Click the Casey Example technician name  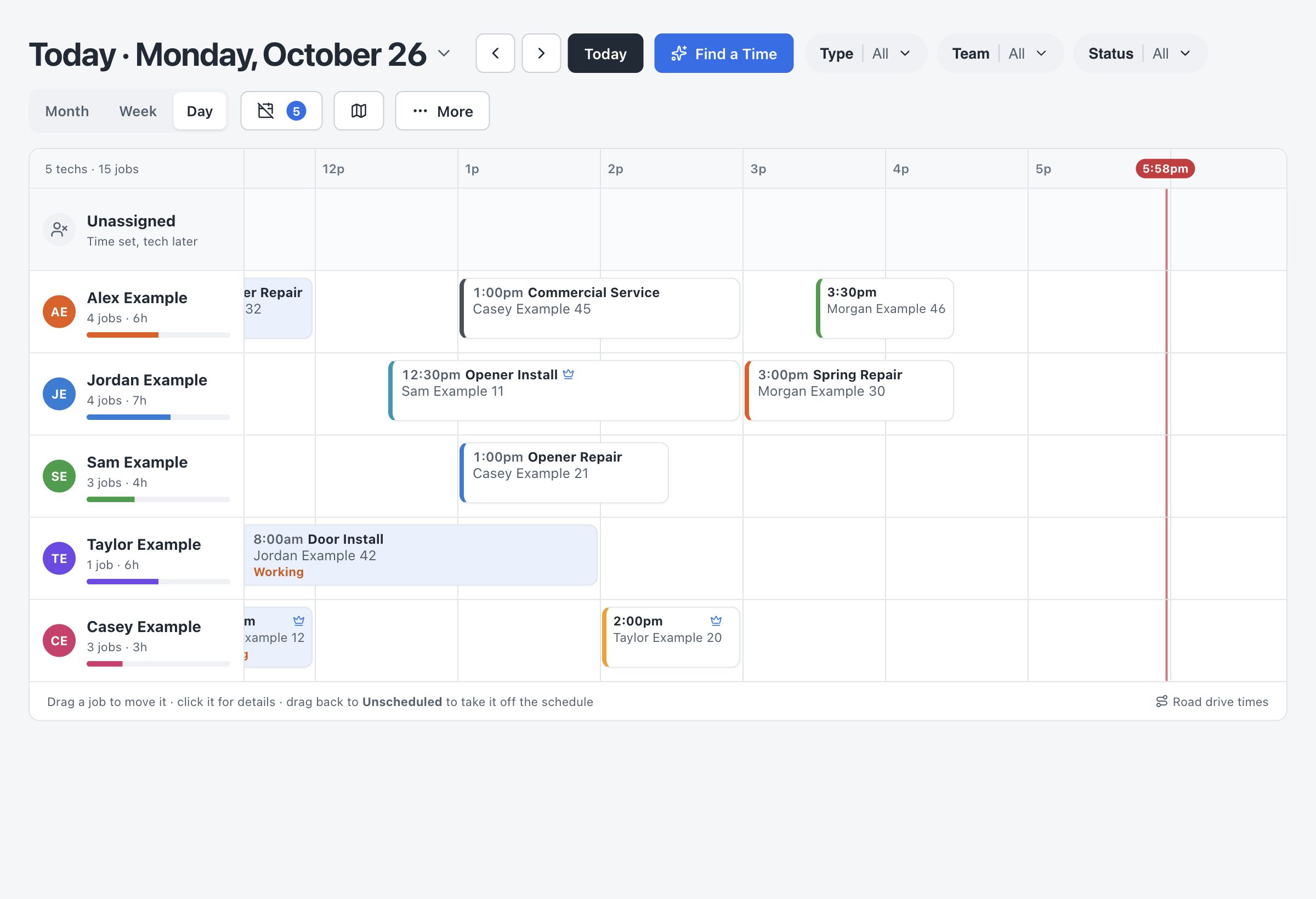pyautogui.click(x=144, y=627)
